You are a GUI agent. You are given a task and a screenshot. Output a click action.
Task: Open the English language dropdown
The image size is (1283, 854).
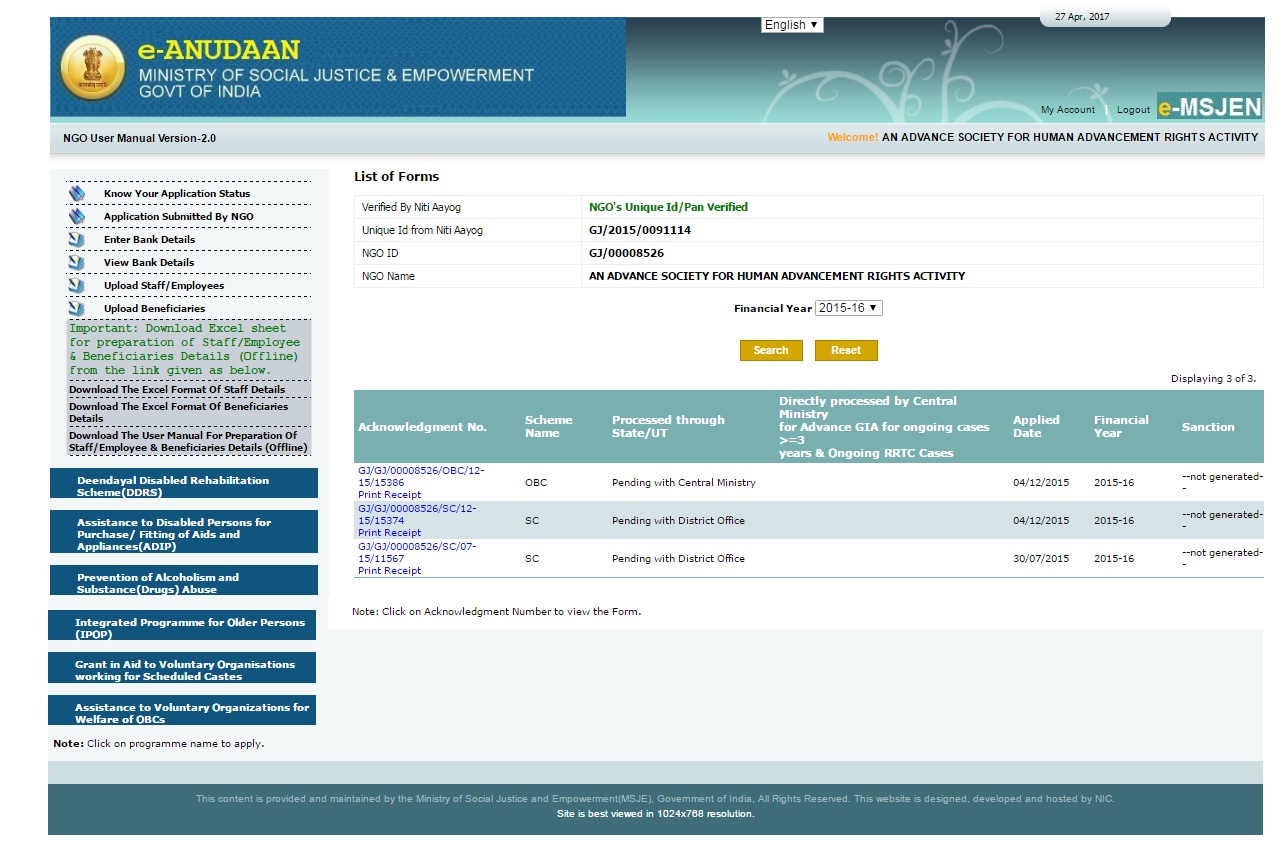[792, 25]
